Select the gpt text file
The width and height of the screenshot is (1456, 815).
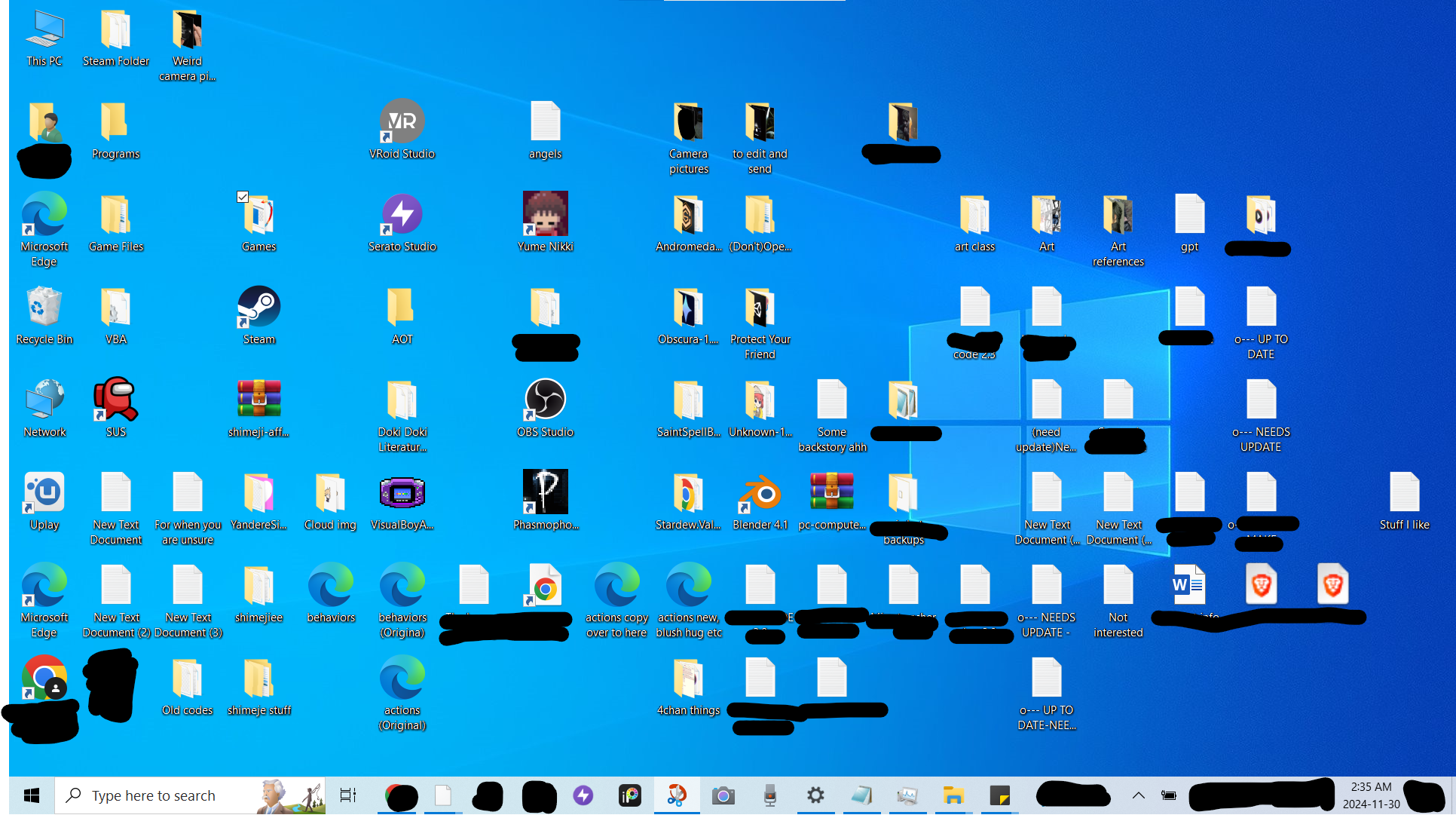point(1189,222)
